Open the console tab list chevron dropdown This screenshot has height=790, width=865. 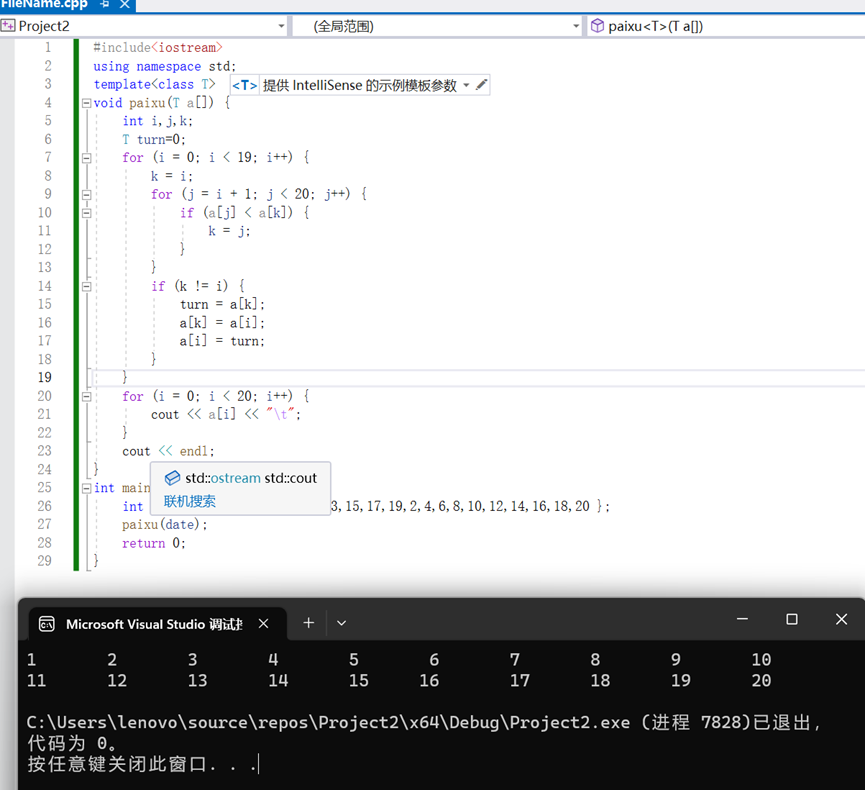(x=341, y=622)
